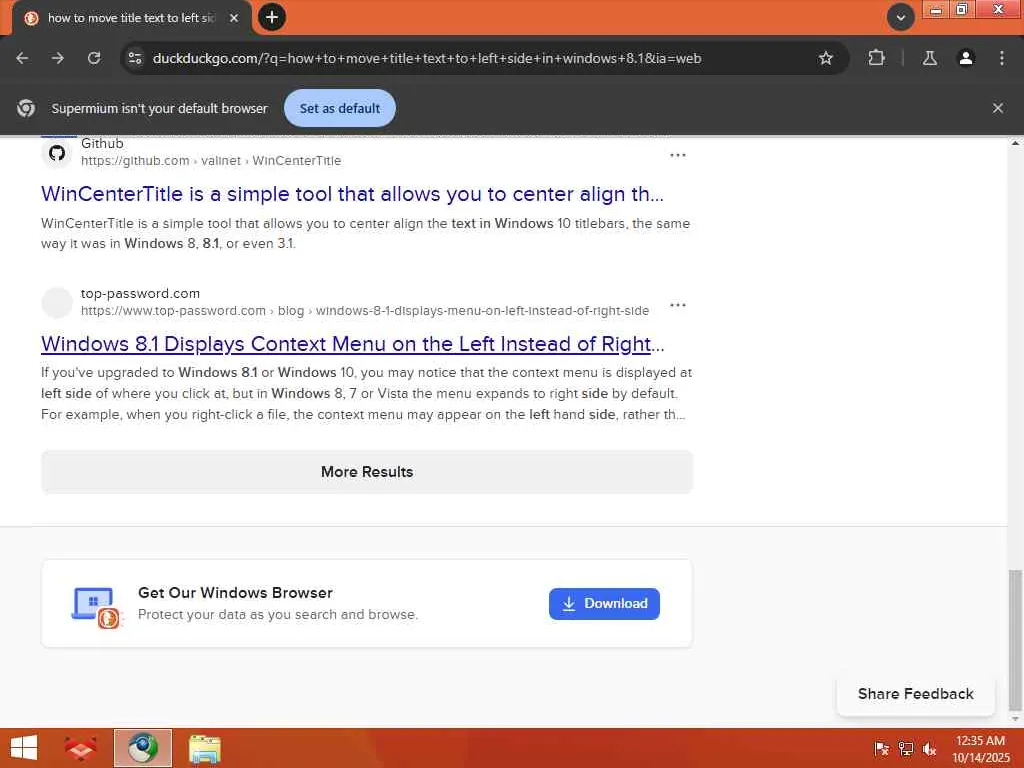This screenshot has height=768, width=1024.
Task: Click the Windows Browser promo laptop icon
Action: [96, 607]
